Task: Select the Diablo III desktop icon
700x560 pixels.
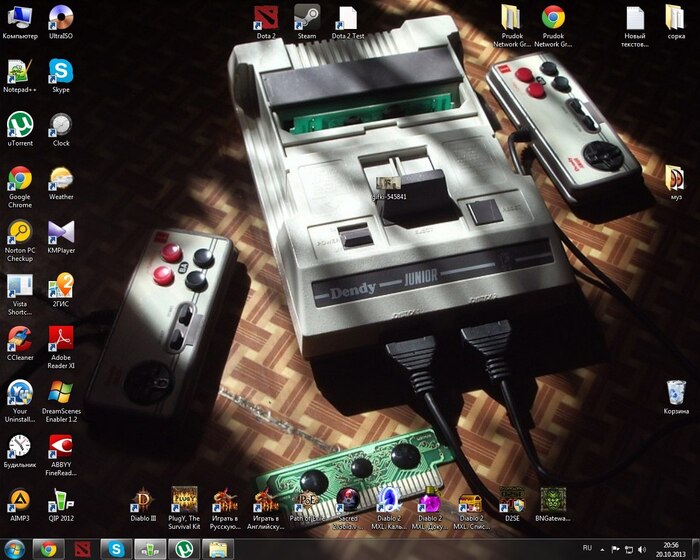Action: click(145, 499)
